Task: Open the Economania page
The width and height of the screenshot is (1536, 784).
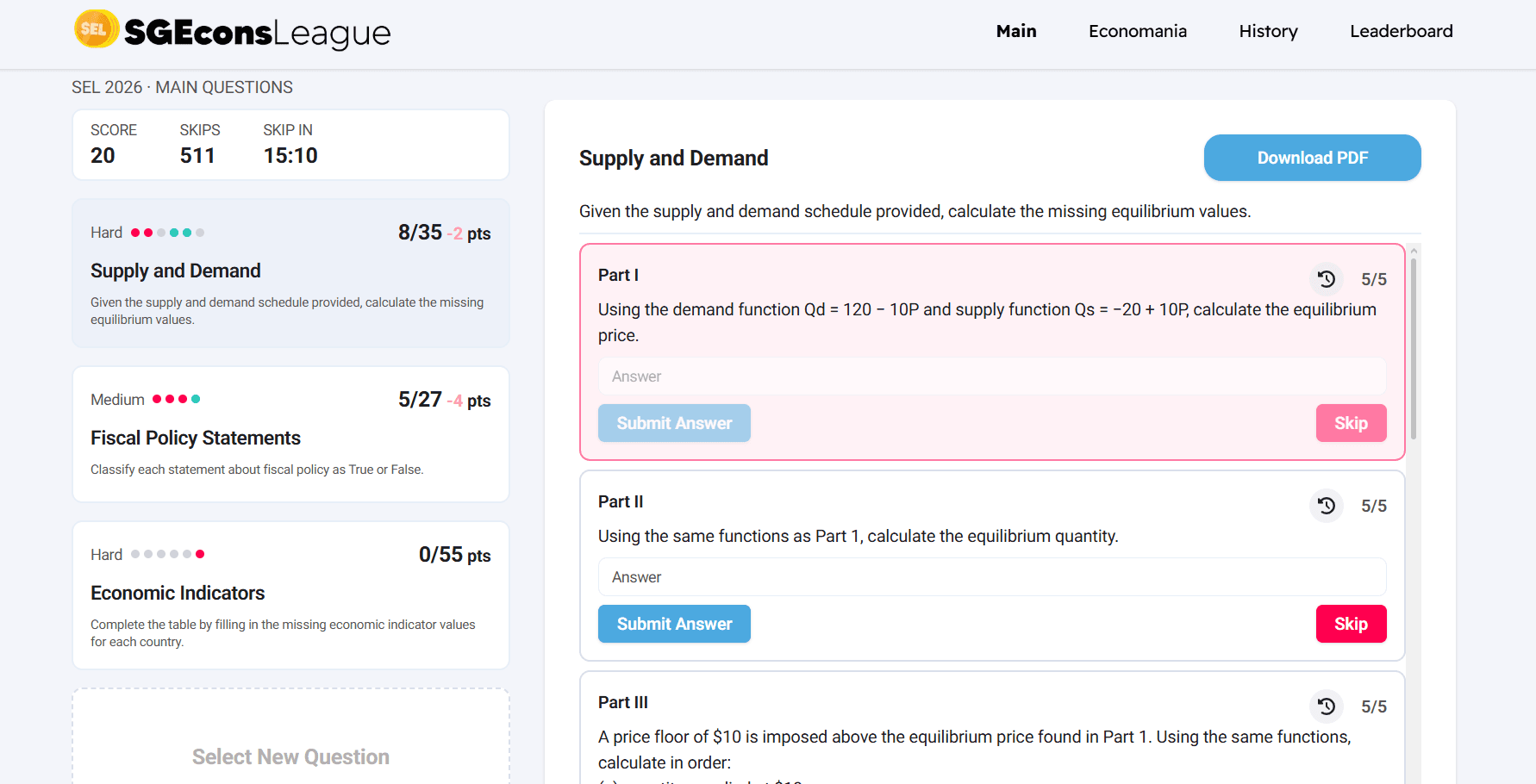Action: pos(1138,31)
